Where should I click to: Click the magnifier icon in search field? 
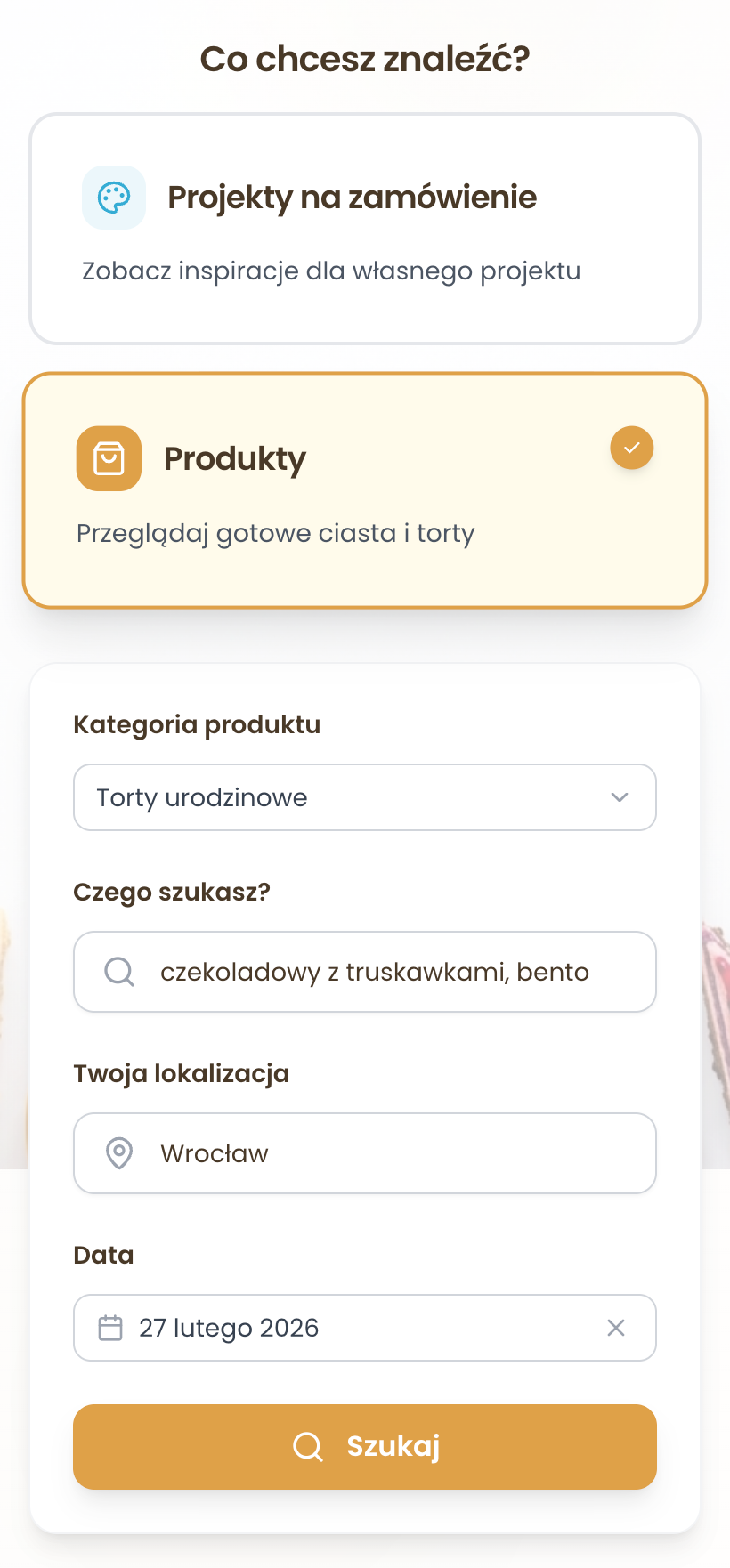click(118, 972)
